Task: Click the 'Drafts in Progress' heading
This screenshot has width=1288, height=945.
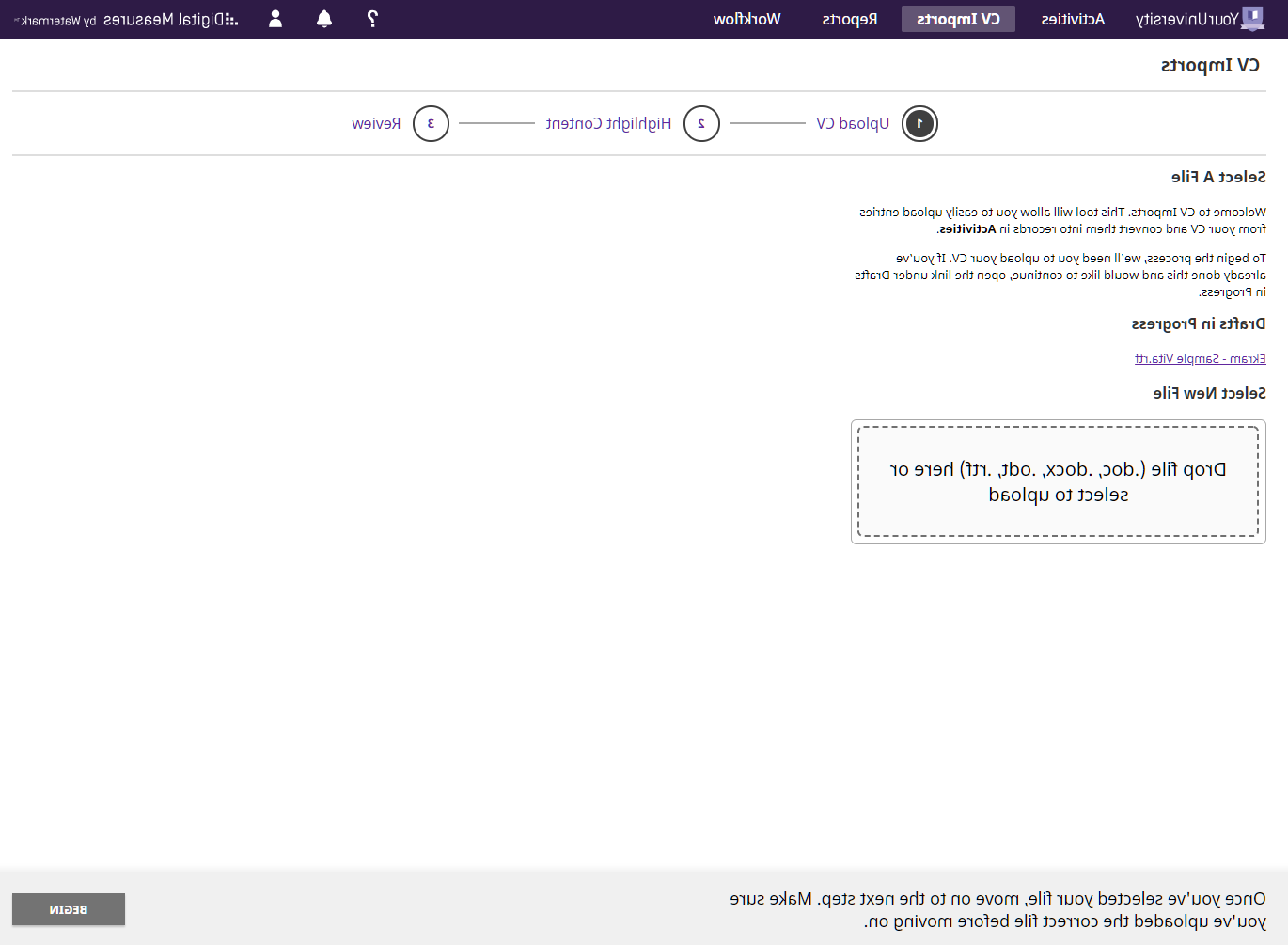Action: pos(1199,323)
